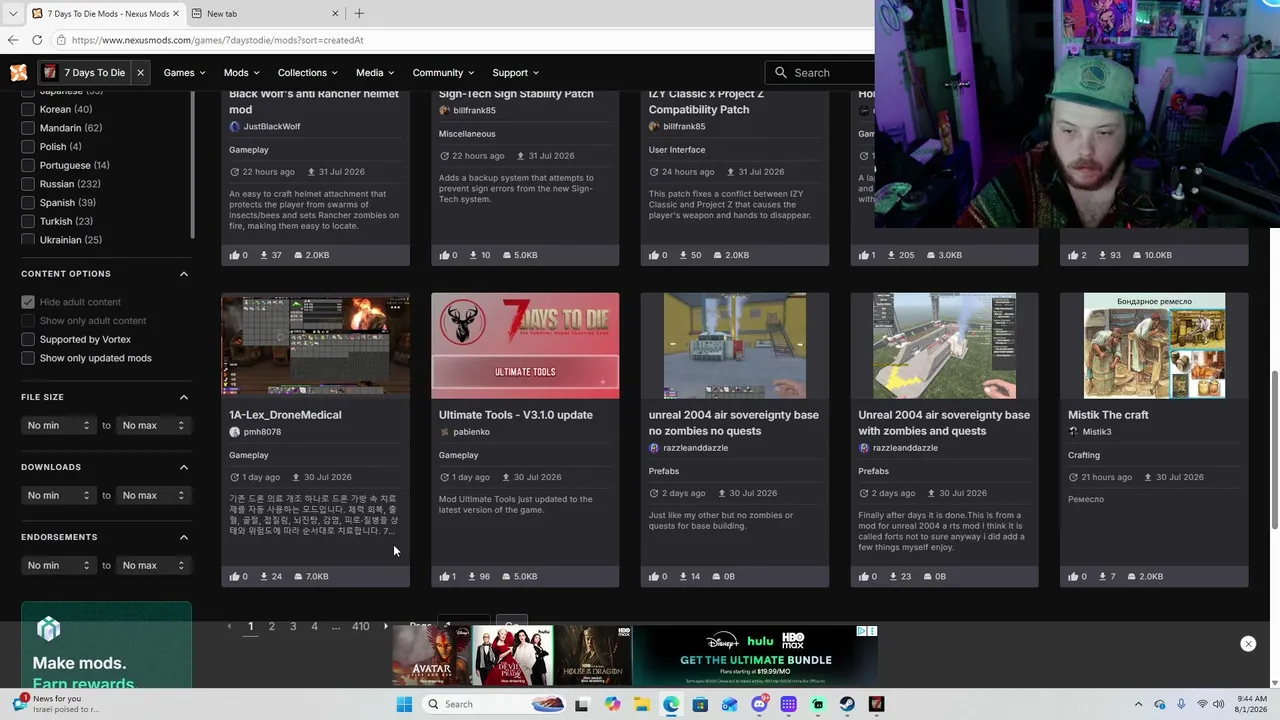Open the Media menu
1280x720 pixels.
click(x=375, y=73)
